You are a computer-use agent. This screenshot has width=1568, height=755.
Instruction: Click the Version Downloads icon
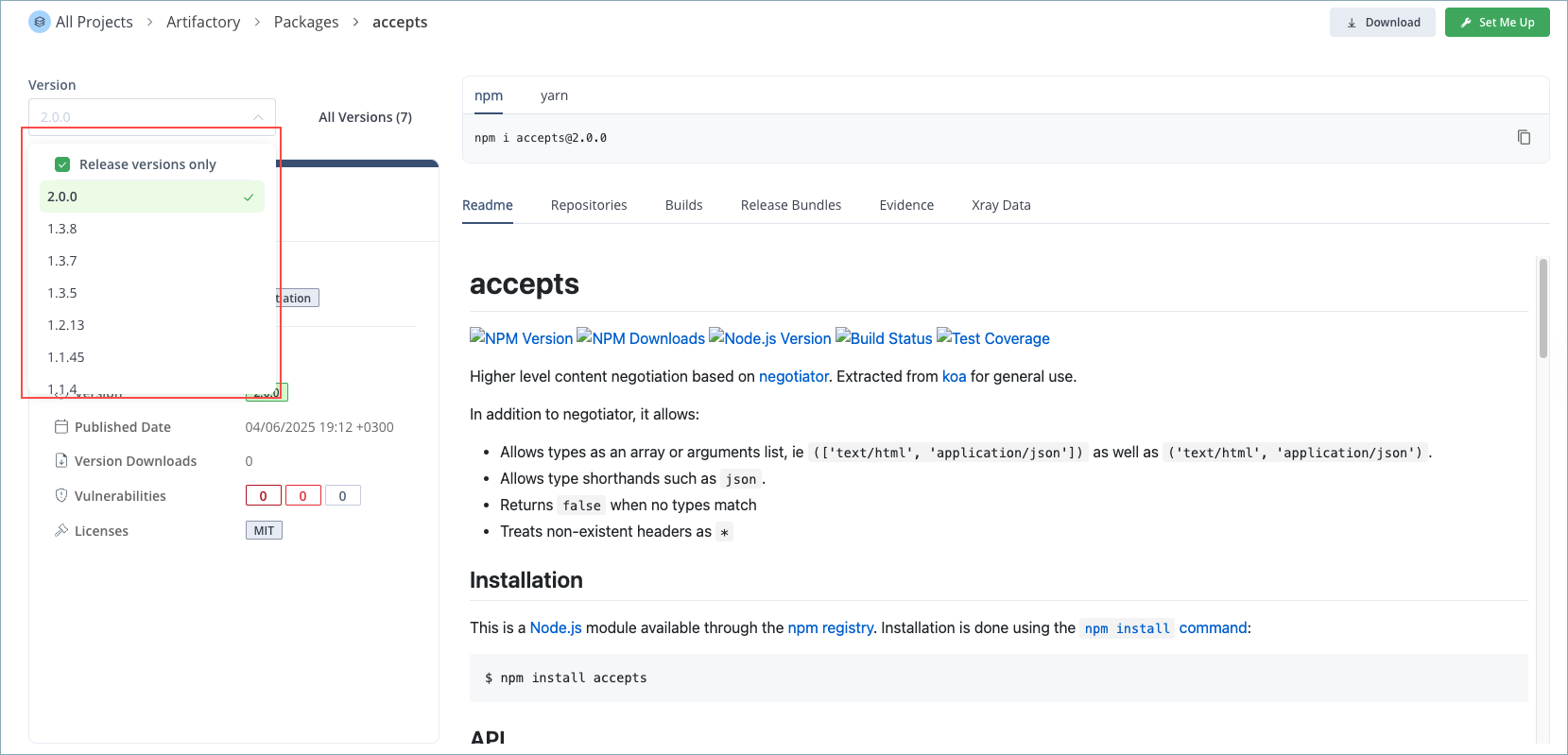pos(61,460)
